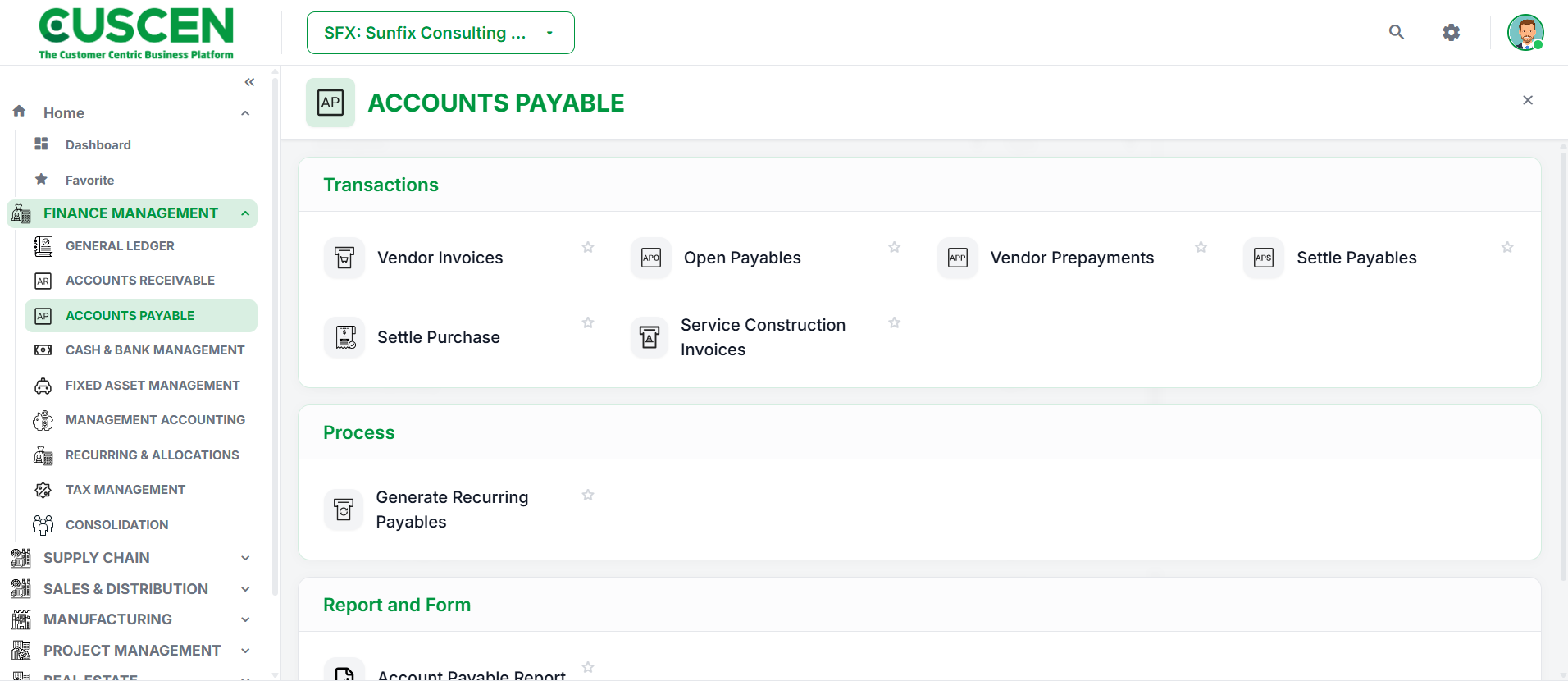Toggle the favorite star for Open Payables

895,247
